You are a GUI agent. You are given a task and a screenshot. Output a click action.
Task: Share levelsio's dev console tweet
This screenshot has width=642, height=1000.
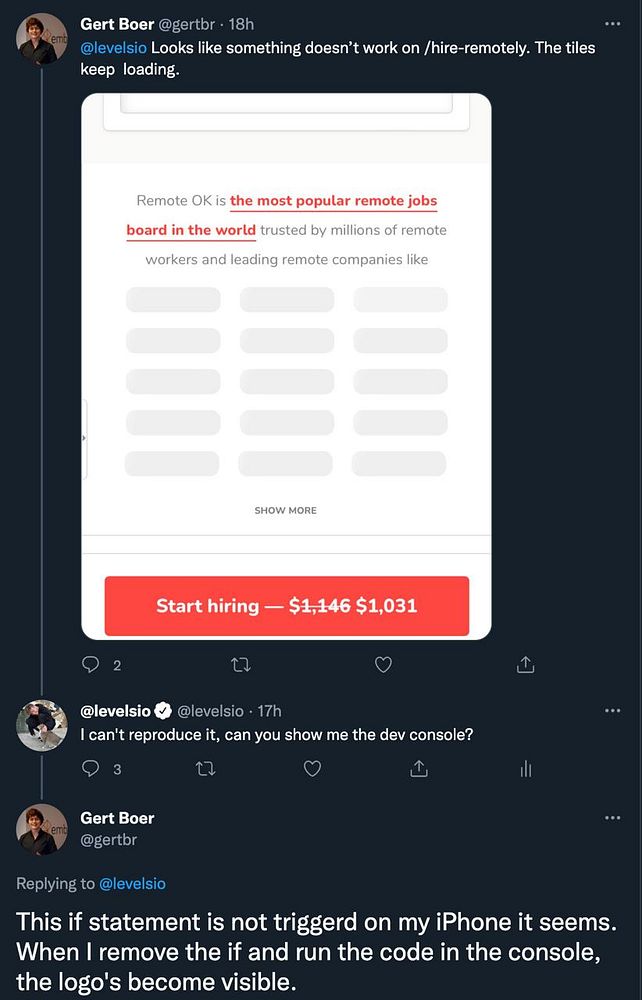418,768
